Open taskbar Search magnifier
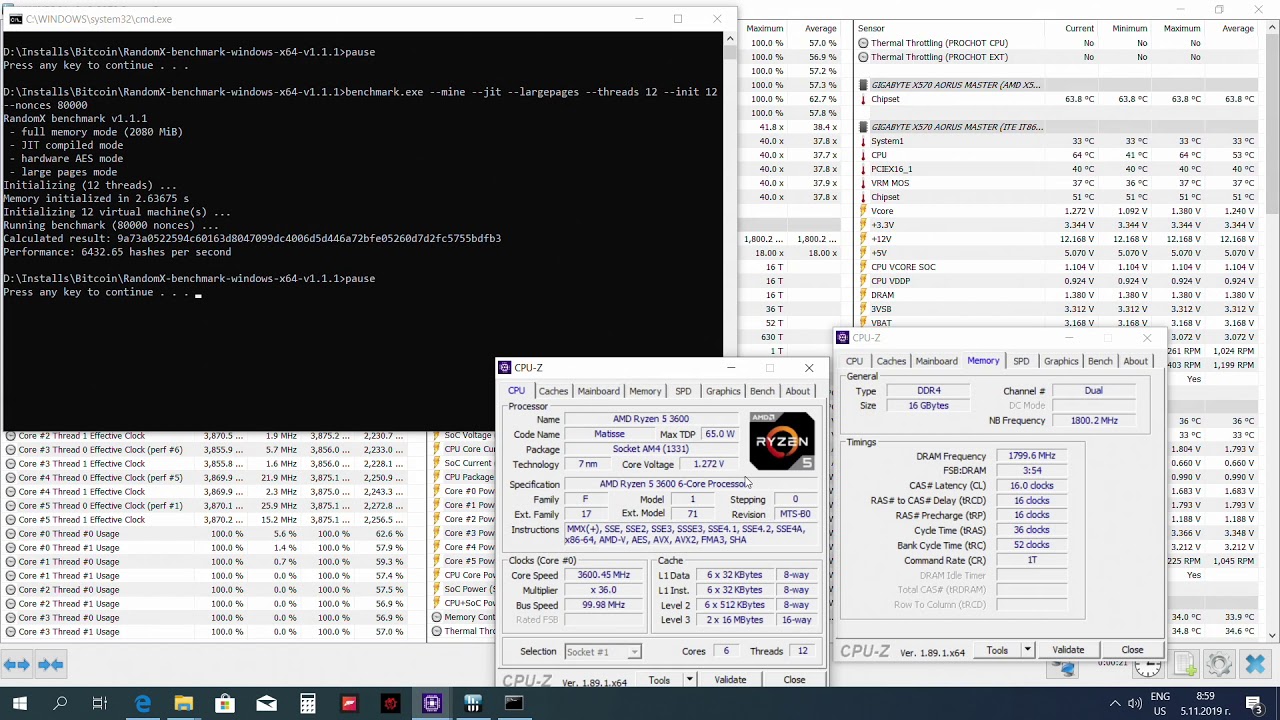This screenshot has height=720, width=1280. coord(60,704)
